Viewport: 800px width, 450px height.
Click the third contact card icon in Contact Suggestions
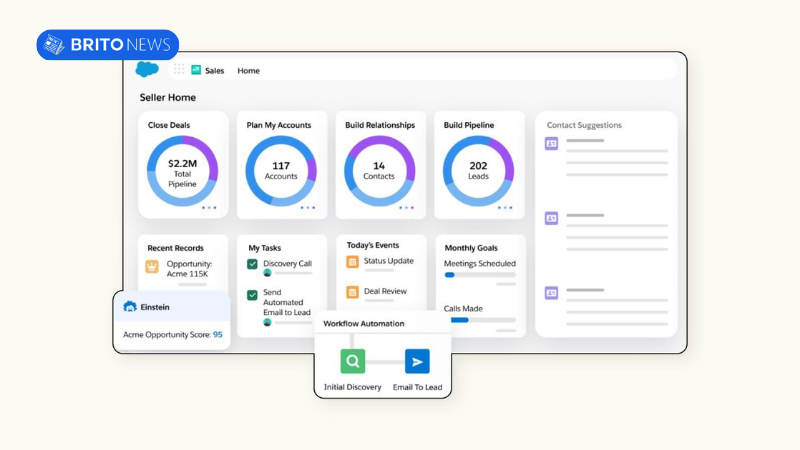pos(552,293)
